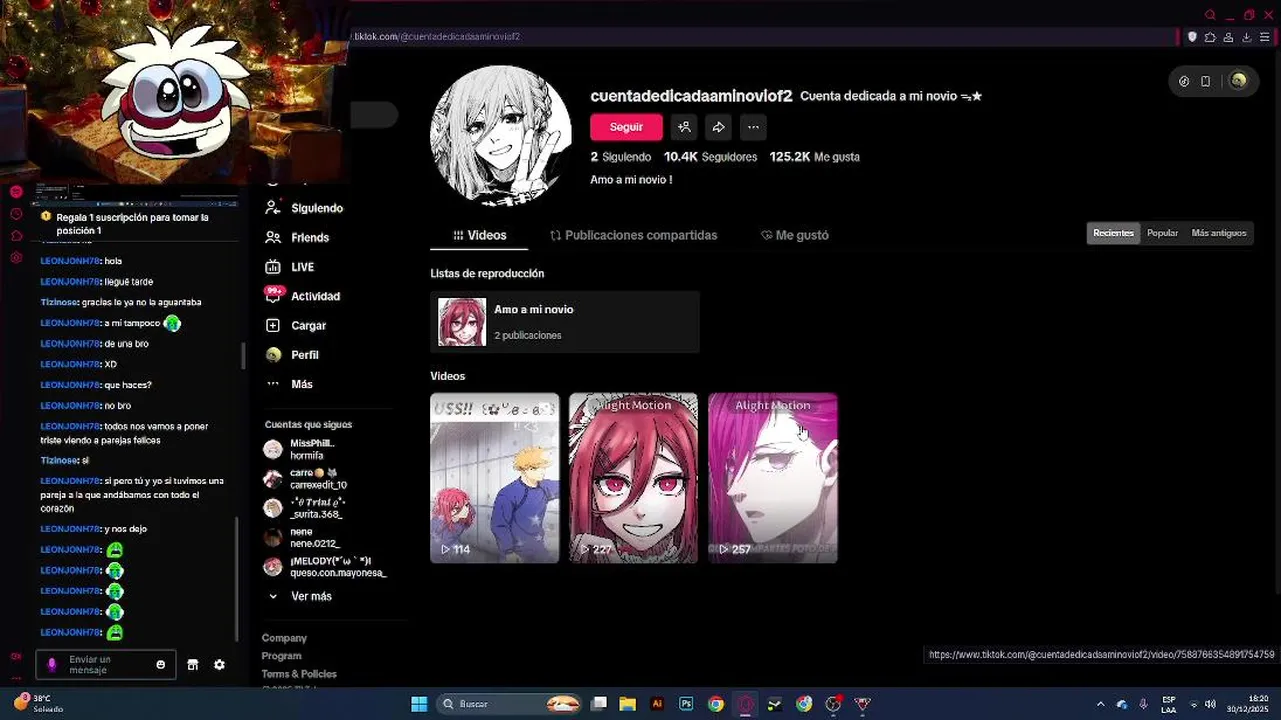Viewport: 1281px width, 720px height.
Task: Expand Ver más followed accounts
Action: [299, 596]
